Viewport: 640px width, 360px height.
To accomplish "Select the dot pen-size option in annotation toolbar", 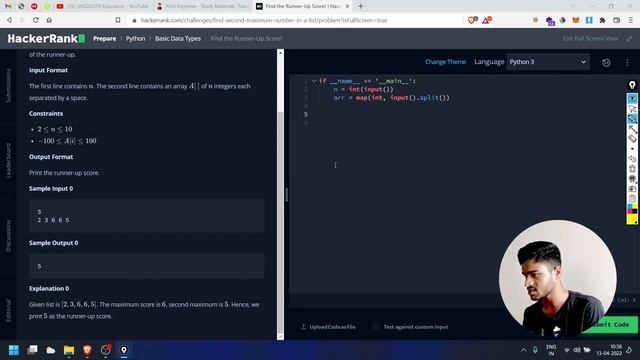I will pos(632,149).
